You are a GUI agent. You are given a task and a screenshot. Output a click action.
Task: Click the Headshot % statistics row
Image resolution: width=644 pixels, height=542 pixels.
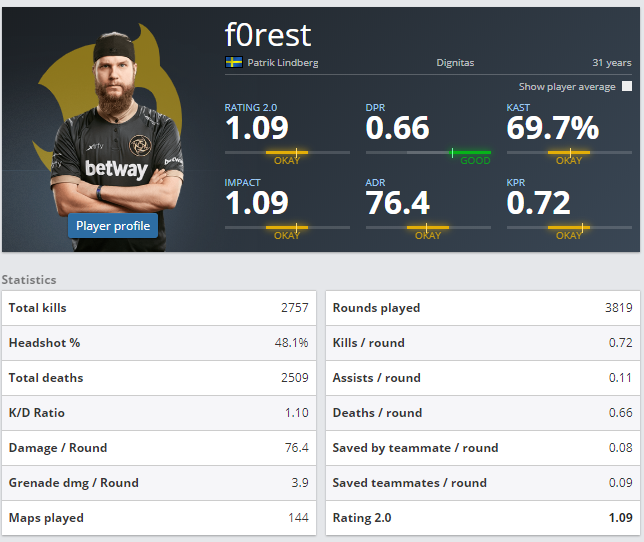pos(159,343)
